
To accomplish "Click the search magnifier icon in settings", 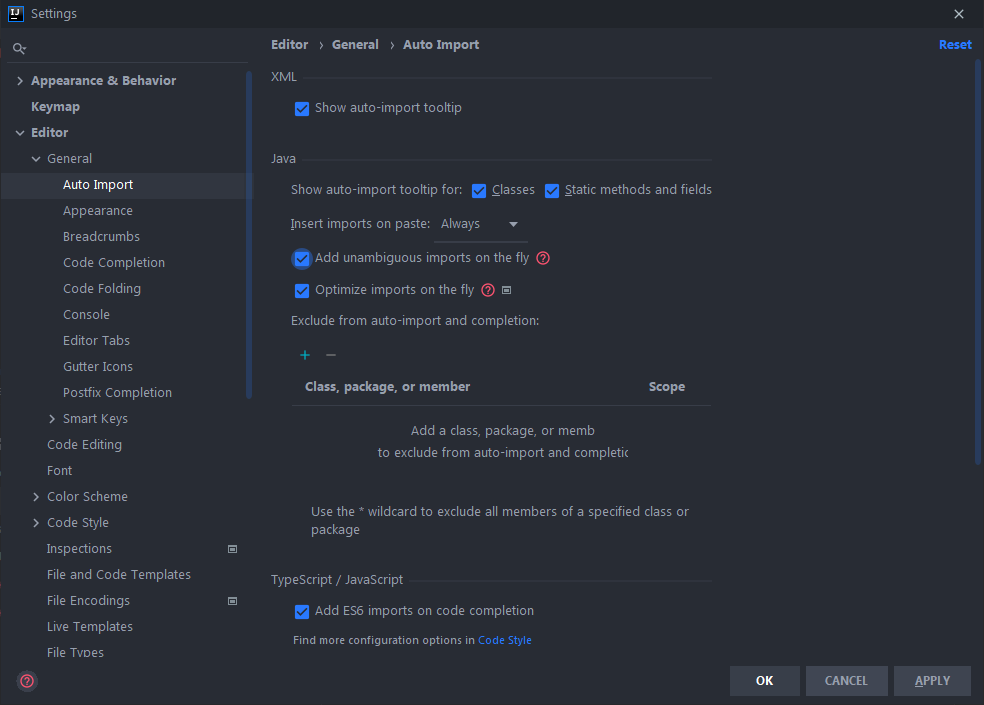I will click(x=19, y=48).
